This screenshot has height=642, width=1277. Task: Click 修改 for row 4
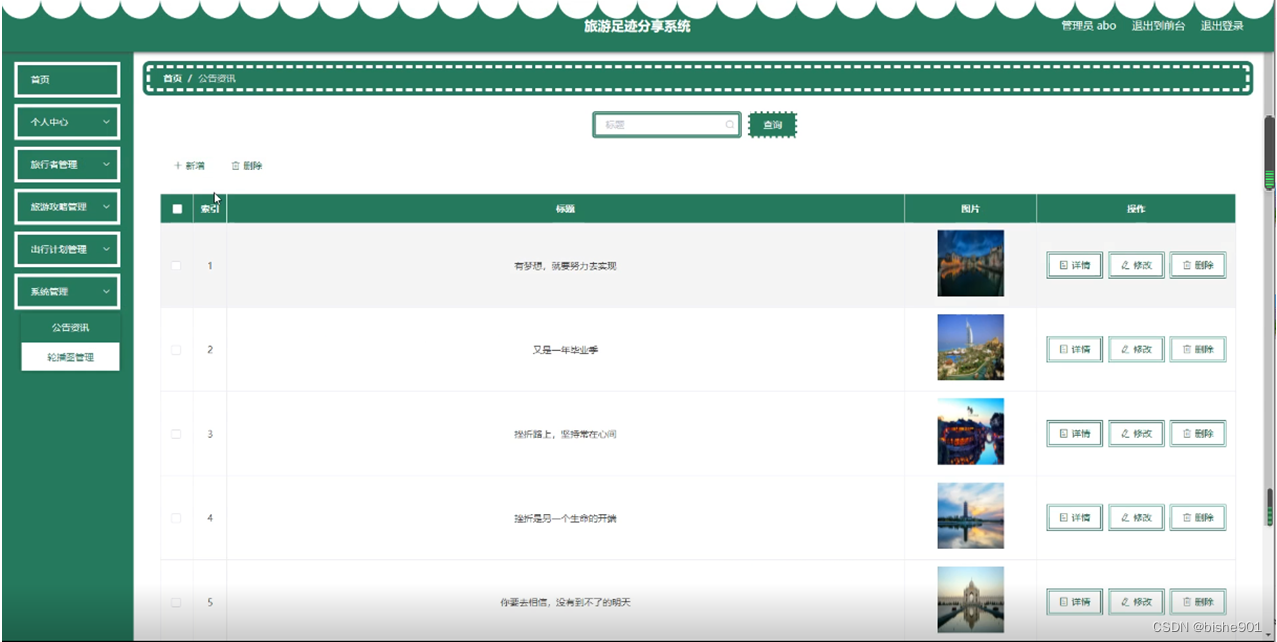click(x=1136, y=517)
